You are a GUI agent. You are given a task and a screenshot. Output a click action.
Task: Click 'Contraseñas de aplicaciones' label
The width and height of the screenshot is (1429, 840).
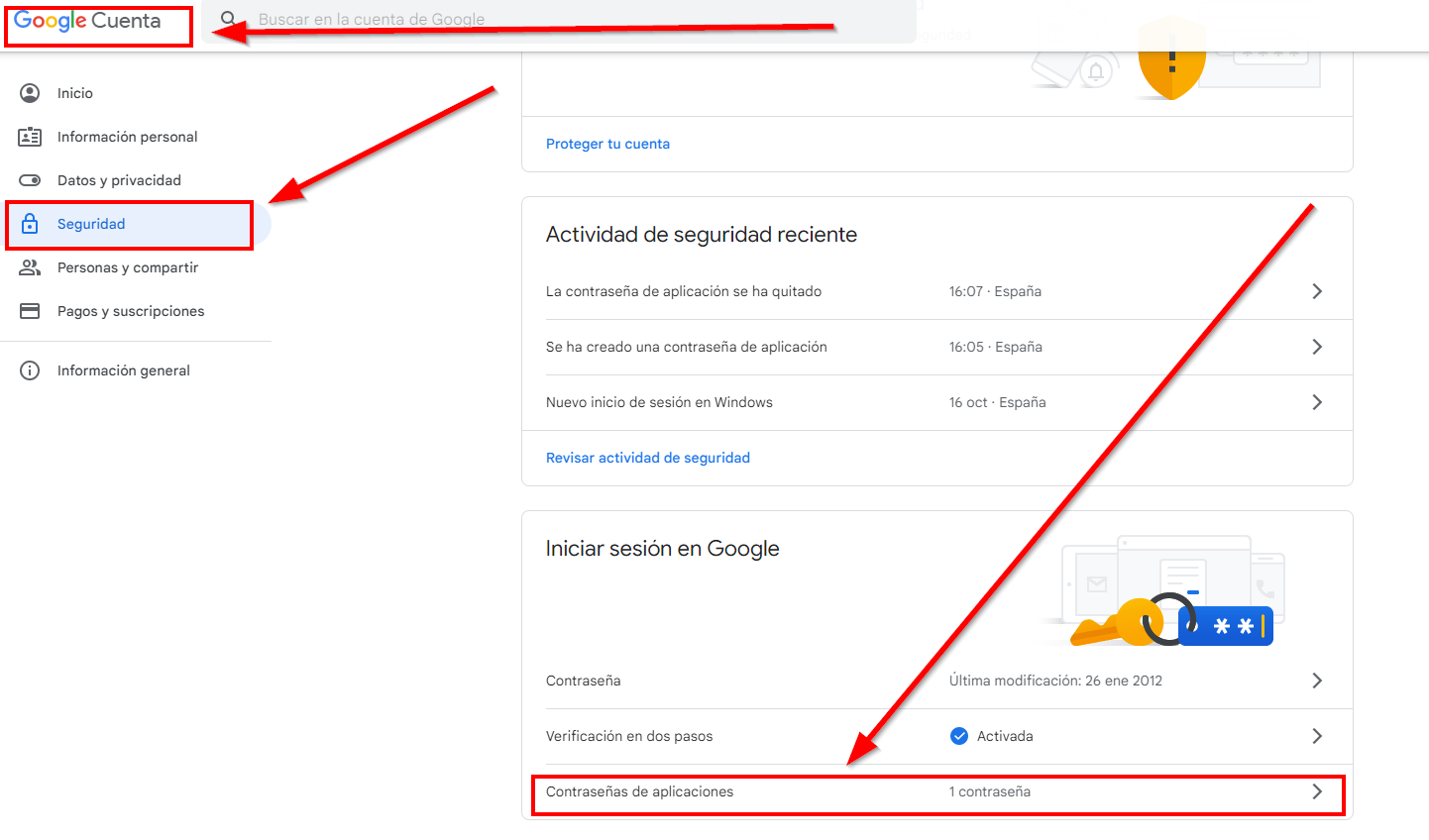(640, 791)
